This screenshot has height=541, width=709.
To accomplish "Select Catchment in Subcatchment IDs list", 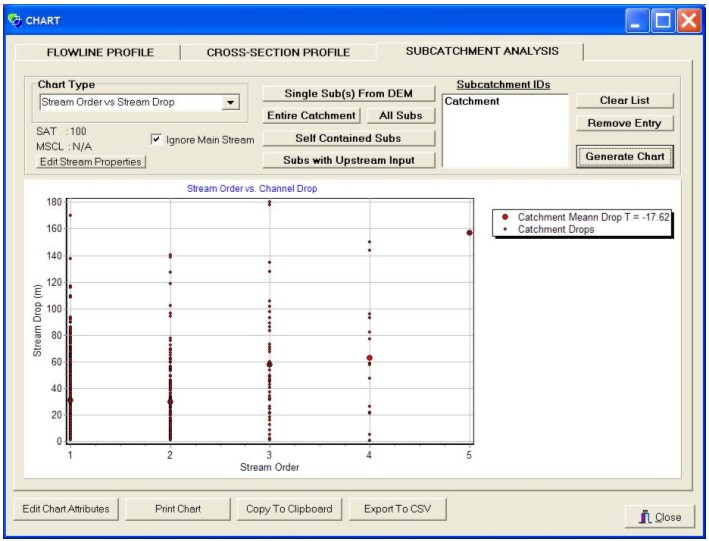I will pyautogui.click(x=472, y=101).
